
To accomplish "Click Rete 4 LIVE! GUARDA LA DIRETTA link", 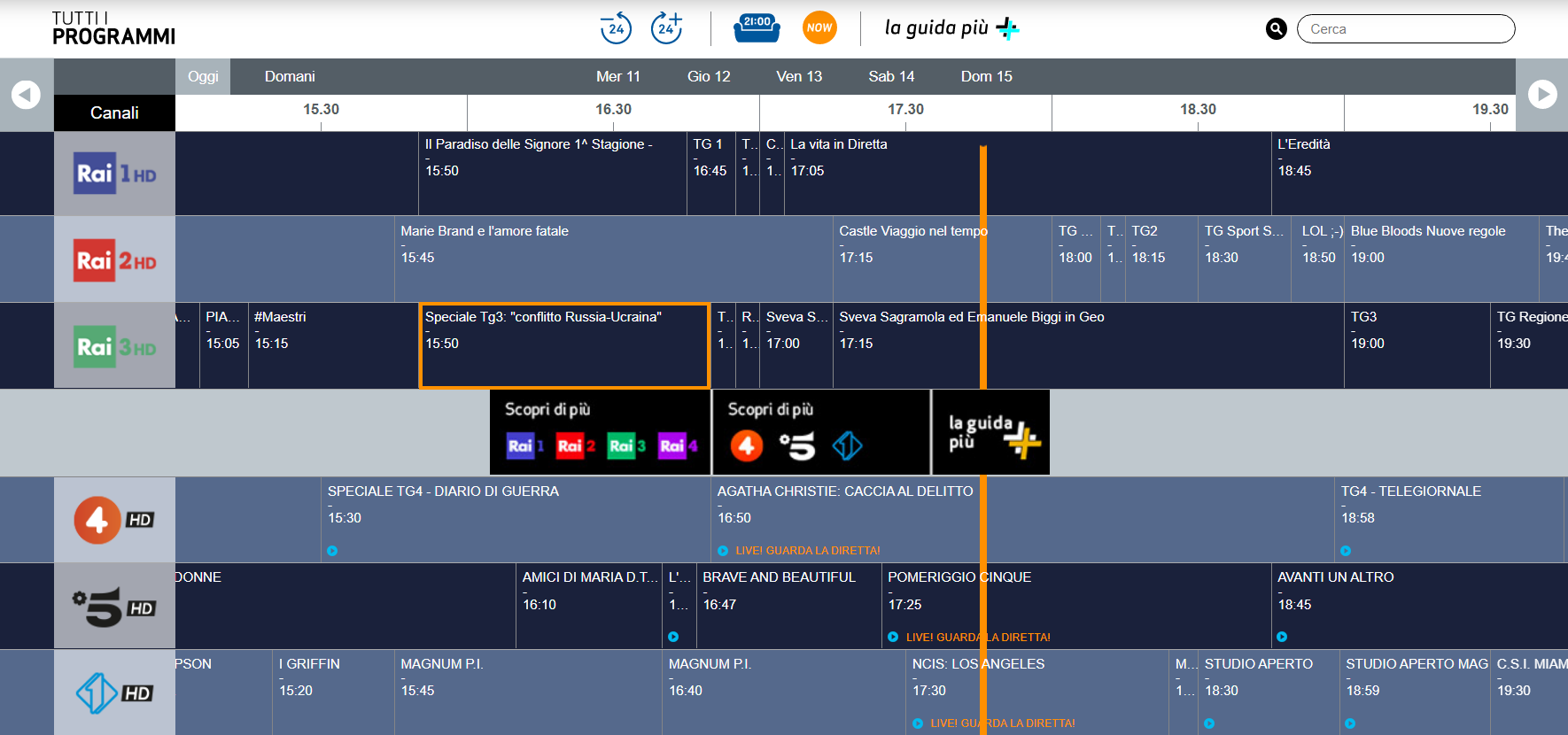I will tap(808, 551).
